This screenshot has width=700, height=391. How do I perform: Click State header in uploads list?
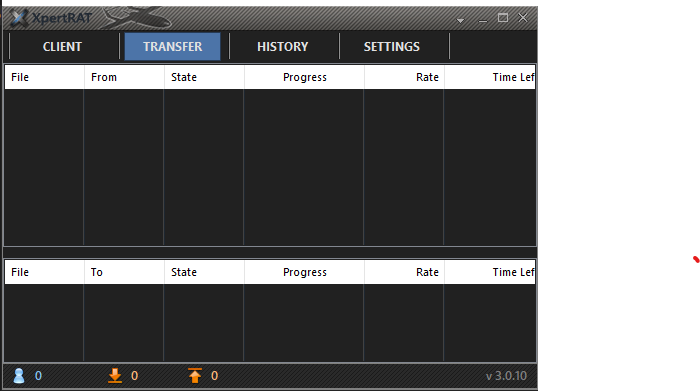[x=204, y=272]
